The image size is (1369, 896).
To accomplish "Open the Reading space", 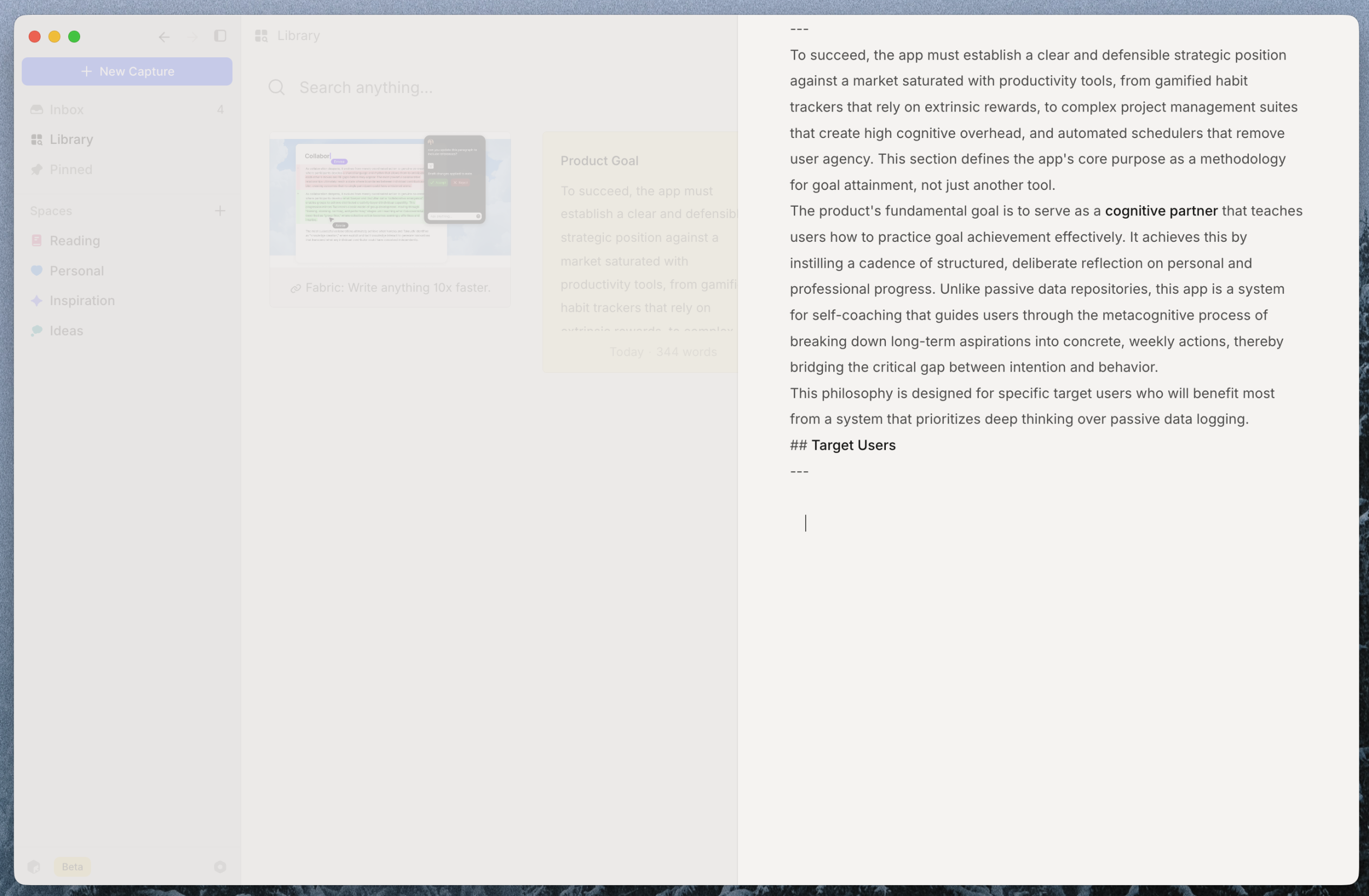I will coord(127,240).
